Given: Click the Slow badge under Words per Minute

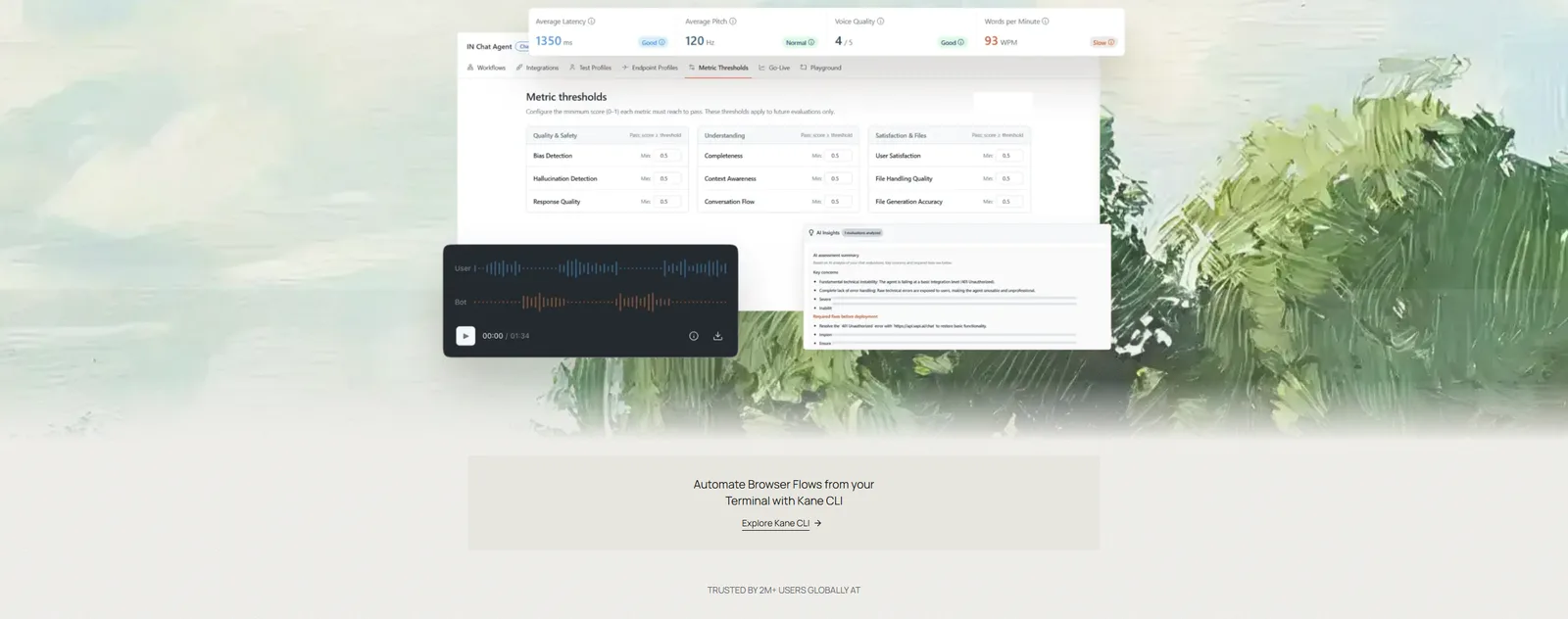Looking at the screenshot, I should [1103, 42].
